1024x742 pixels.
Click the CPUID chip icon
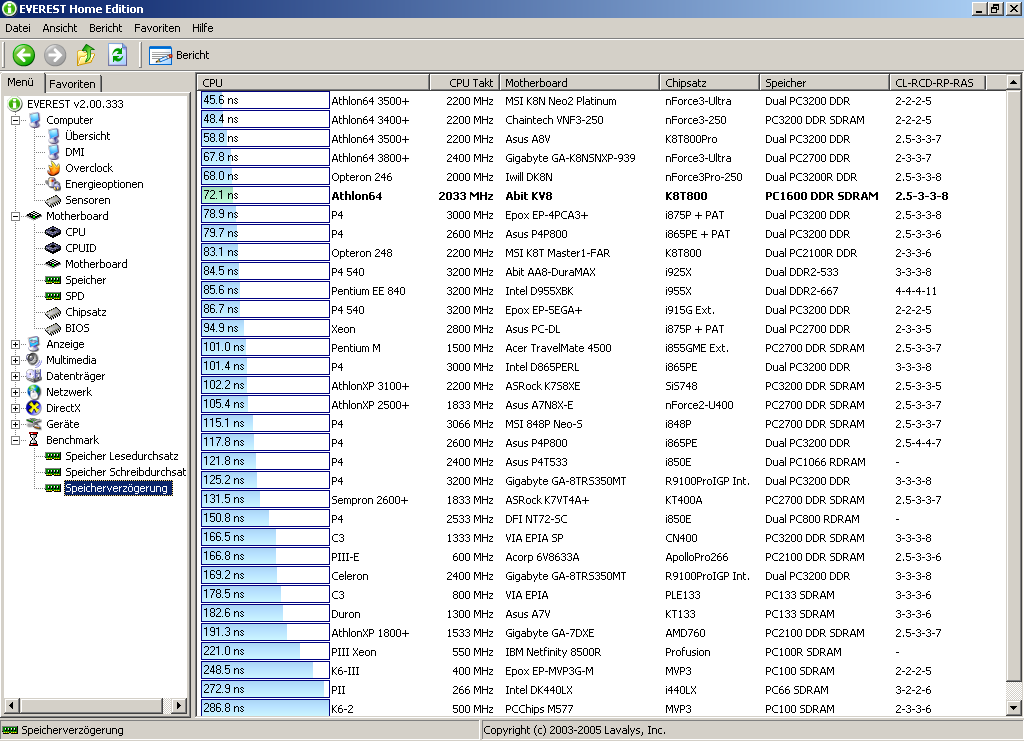pos(53,248)
